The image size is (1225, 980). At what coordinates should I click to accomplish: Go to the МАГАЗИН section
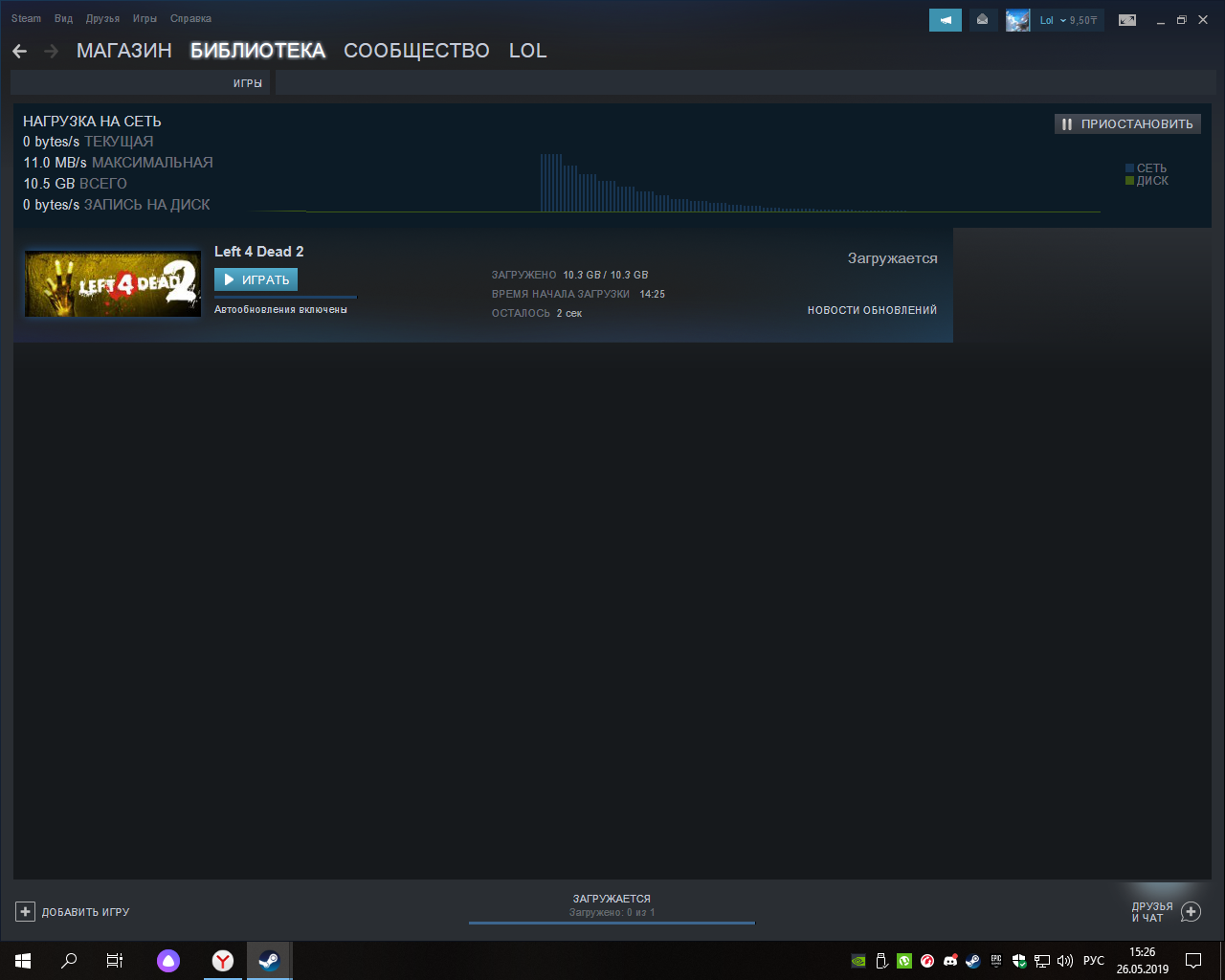(x=124, y=51)
